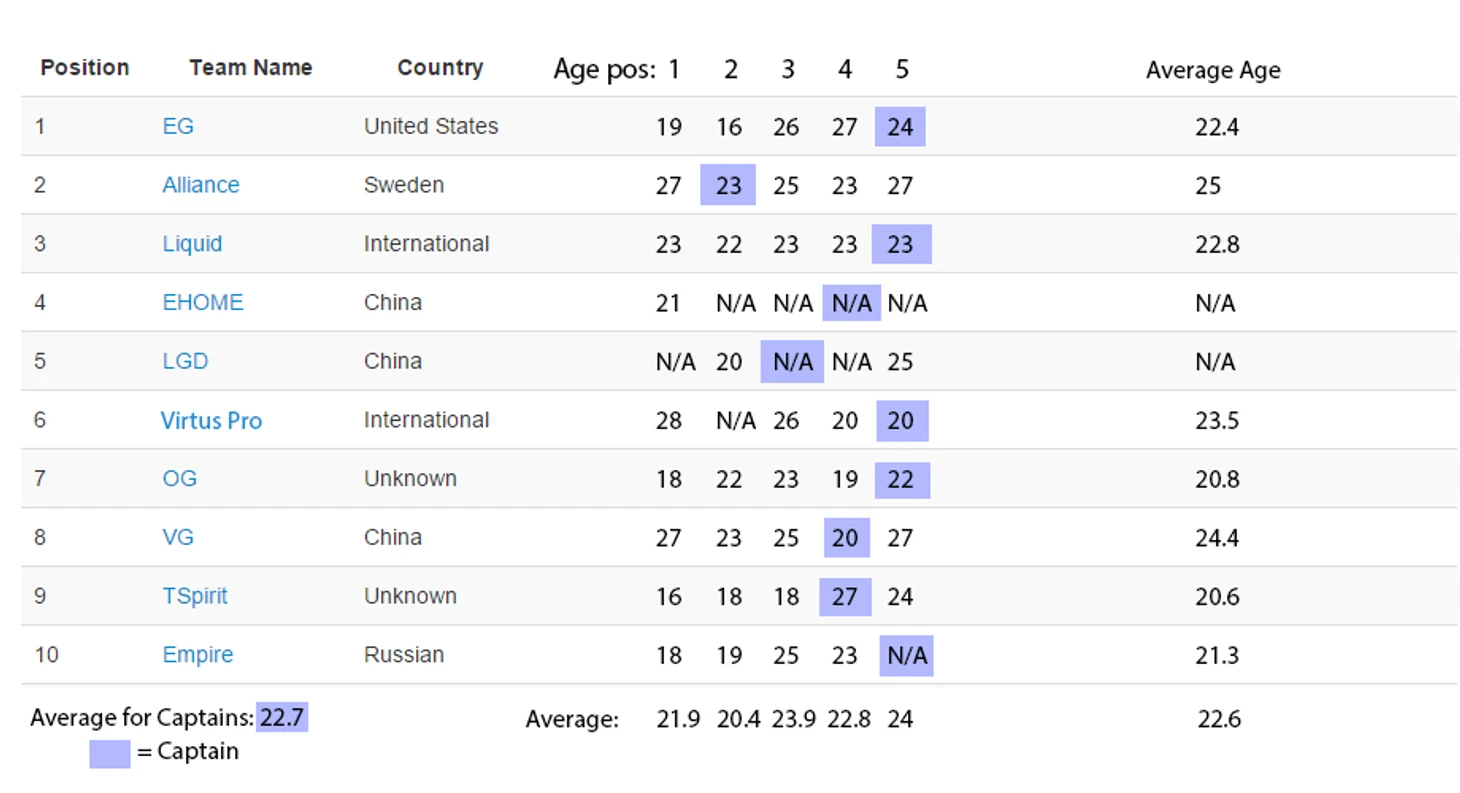Select Alliance's highlighted captain age 23

pos(728,185)
